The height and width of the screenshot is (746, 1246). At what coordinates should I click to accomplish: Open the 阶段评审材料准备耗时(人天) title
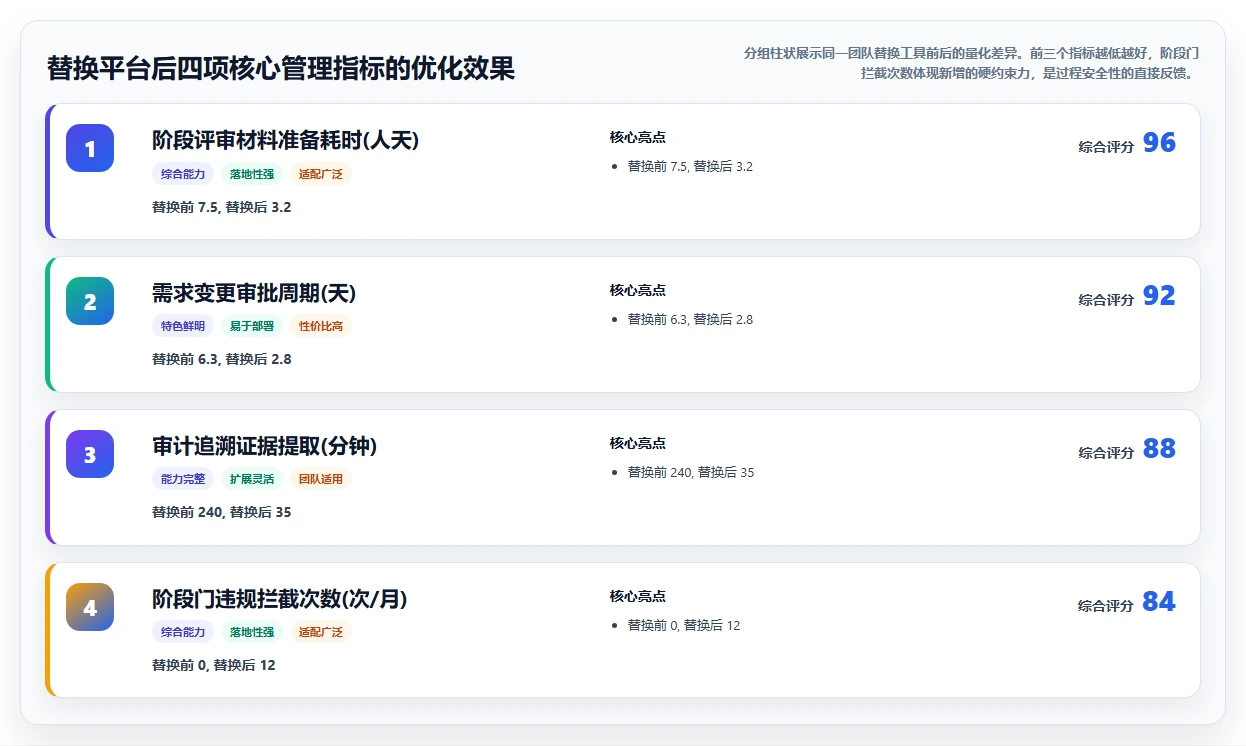(x=285, y=141)
